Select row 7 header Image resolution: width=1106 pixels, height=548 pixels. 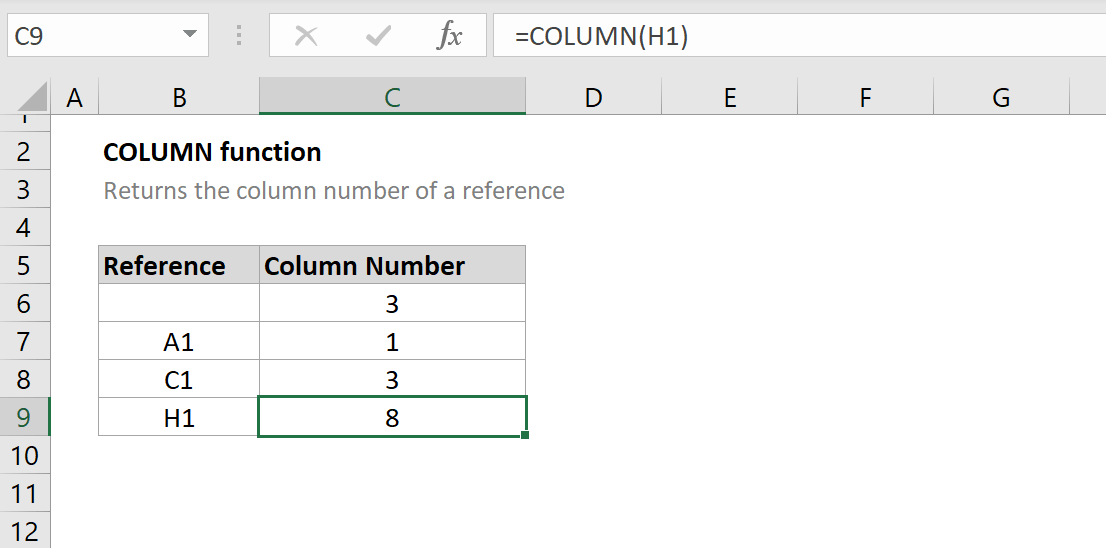click(25, 341)
